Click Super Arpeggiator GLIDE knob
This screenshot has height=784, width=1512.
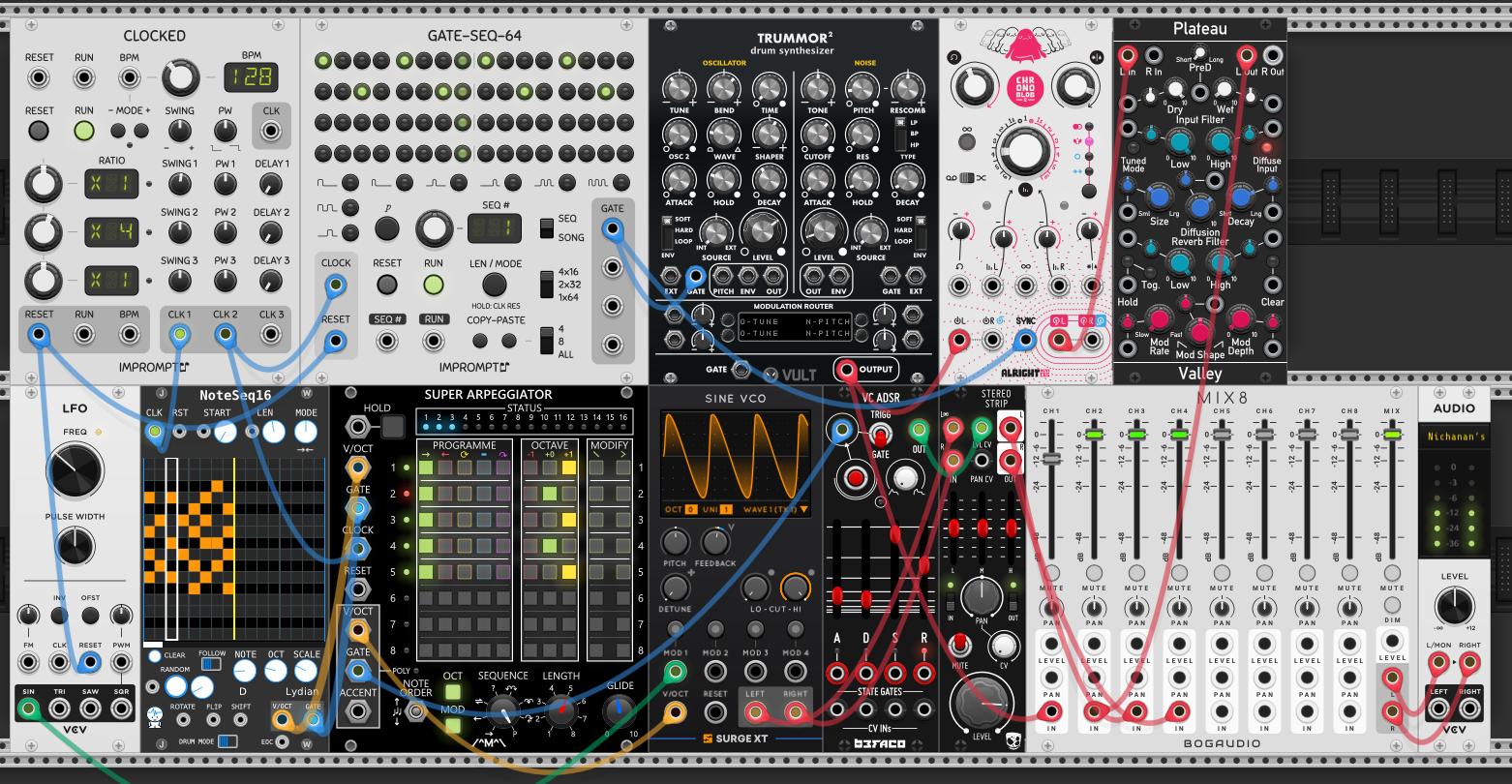click(x=620, y=711)
